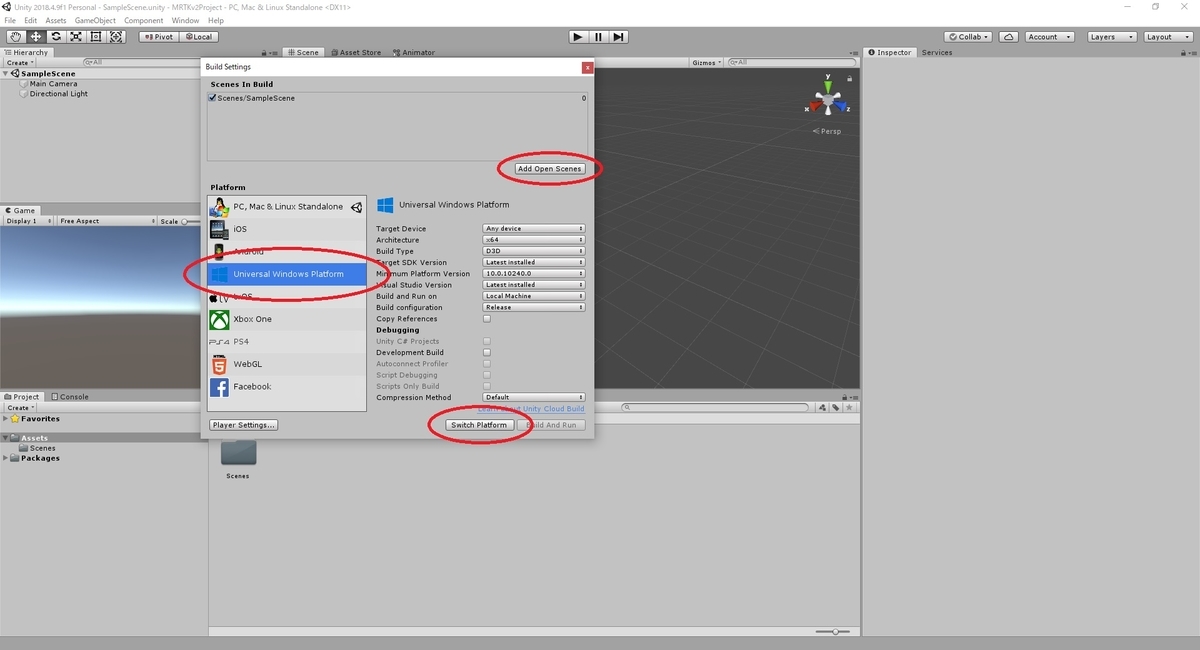Screen dimensions: 1200x650
Task: Open the File menu
Action: (x=11, y=20)
